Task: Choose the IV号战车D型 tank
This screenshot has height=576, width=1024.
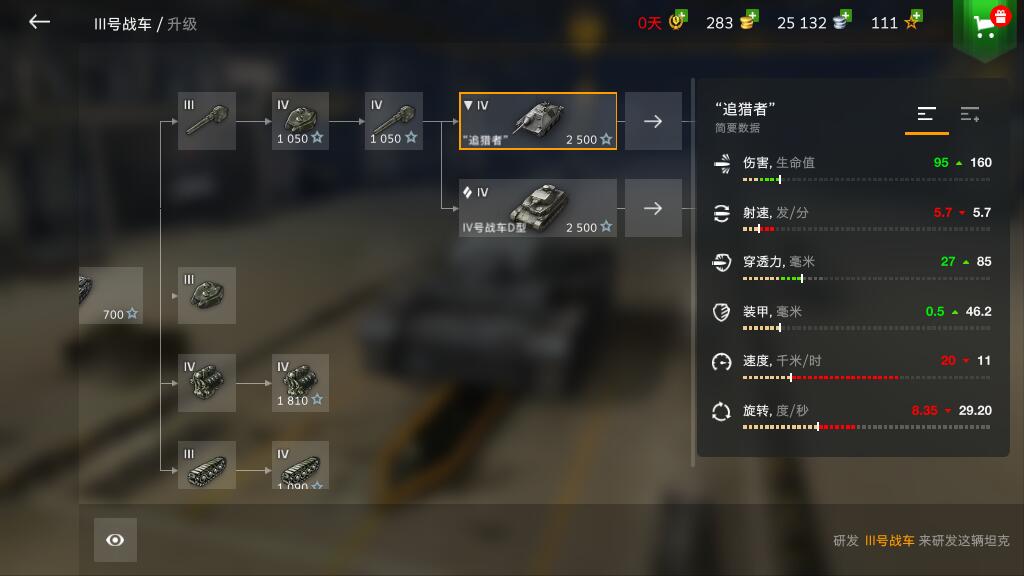Action: click(537, 208)
